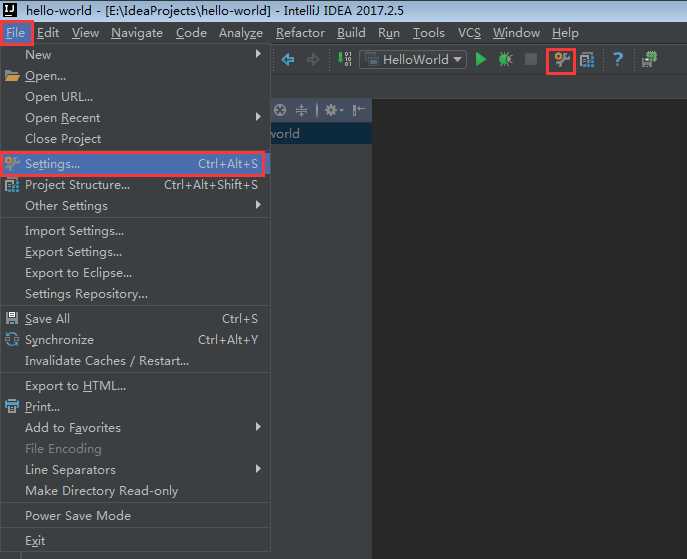Open the Edit menu
687x559 pixels.
(48, 33)
